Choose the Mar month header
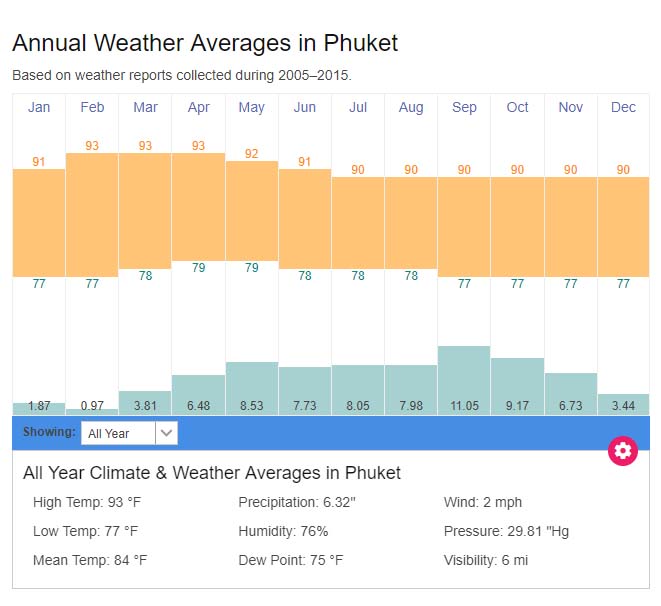The width and height of the screenshot is (661, 606). tap(145, 108)
